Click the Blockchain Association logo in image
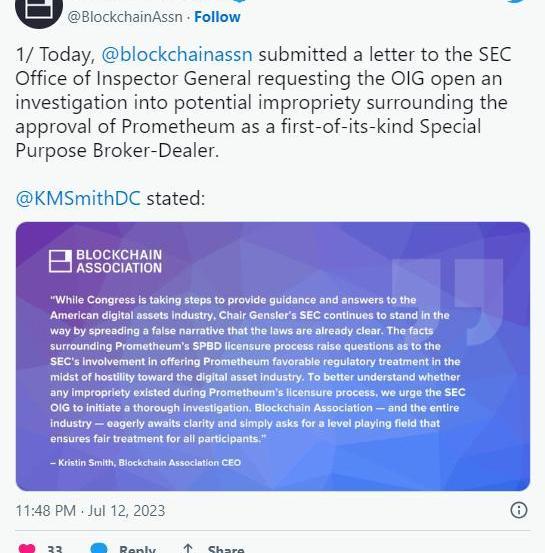This screenshot has width=545, height=553. (105, 261)
